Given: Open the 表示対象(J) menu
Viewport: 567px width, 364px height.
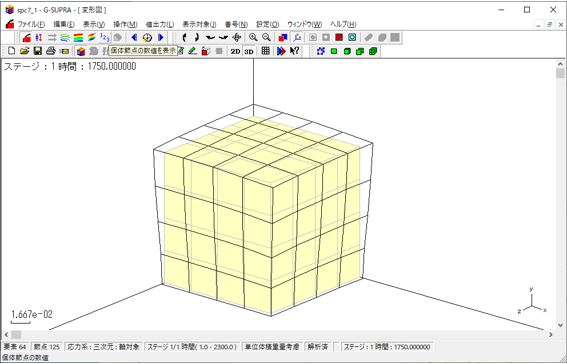Looking at the screenshot, I should click(x=199, y=24).
